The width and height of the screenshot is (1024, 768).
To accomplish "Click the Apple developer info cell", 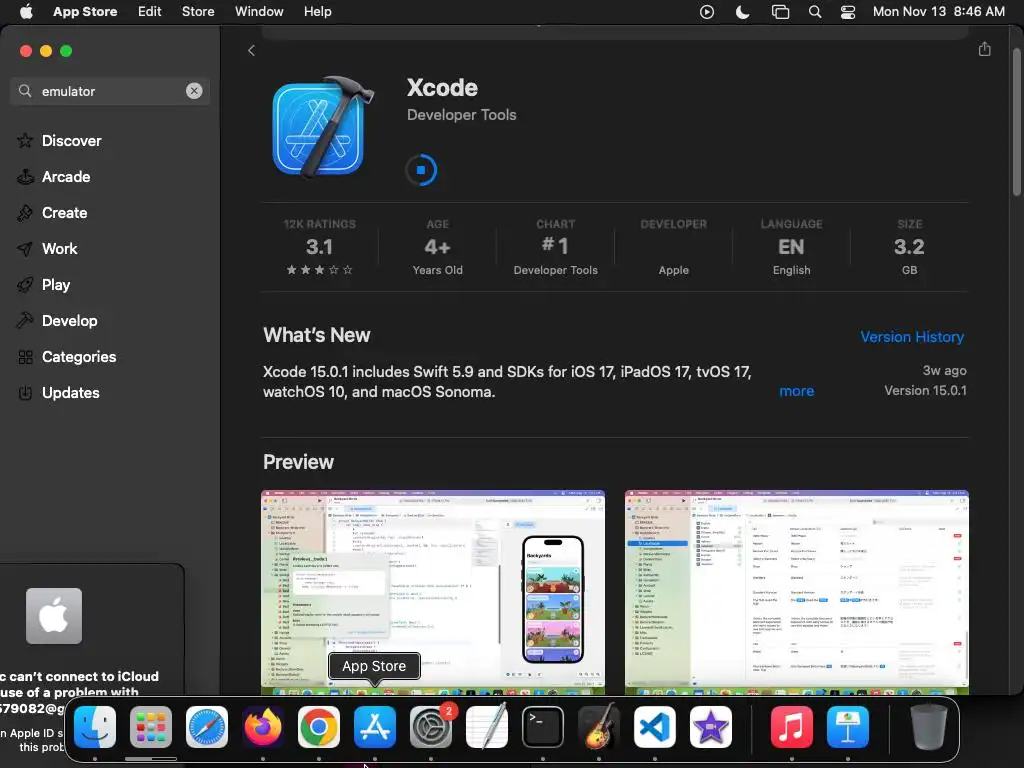I will [x=673, y=247].
